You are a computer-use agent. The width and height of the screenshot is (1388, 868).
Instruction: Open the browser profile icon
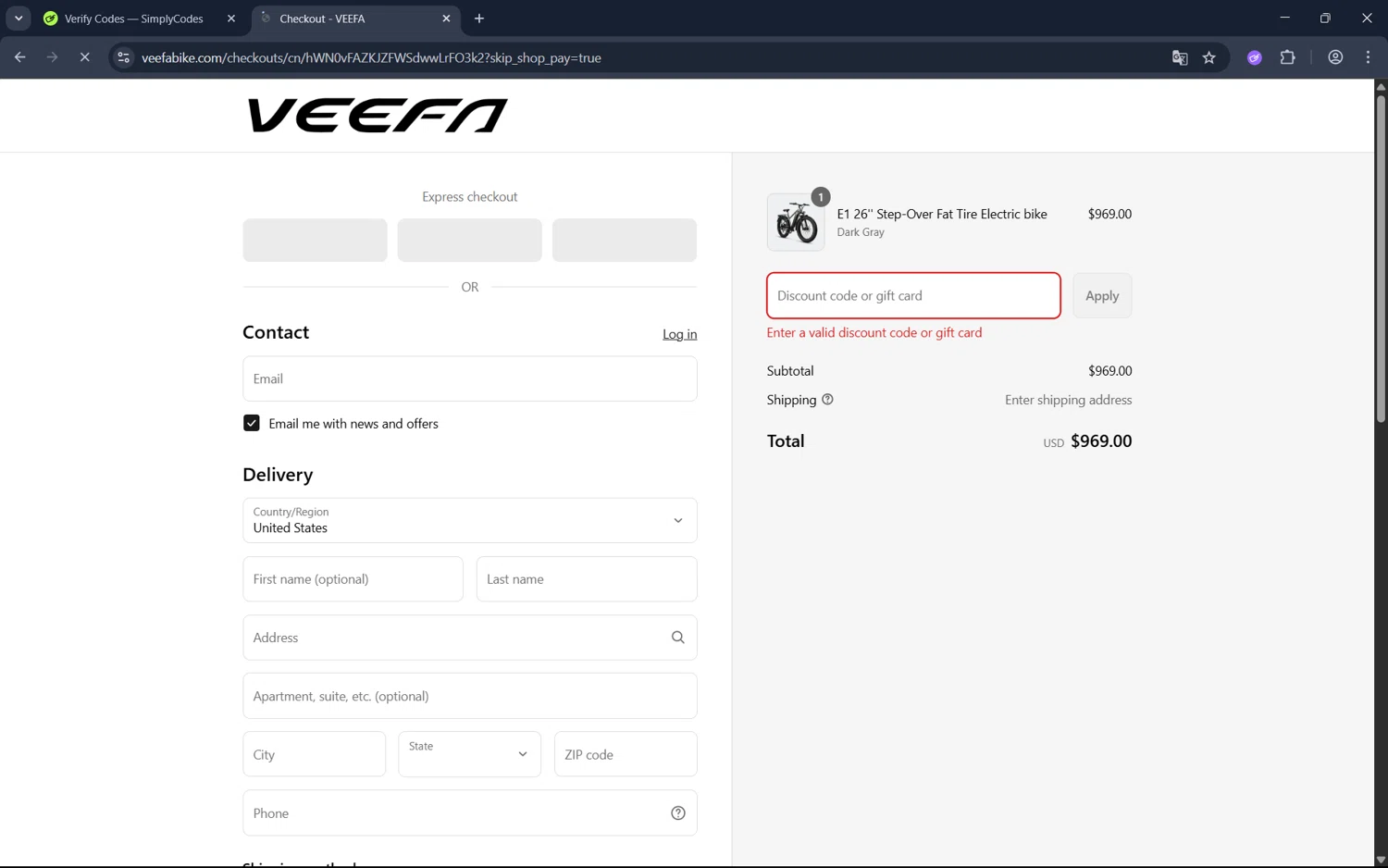pos(1335,57)
